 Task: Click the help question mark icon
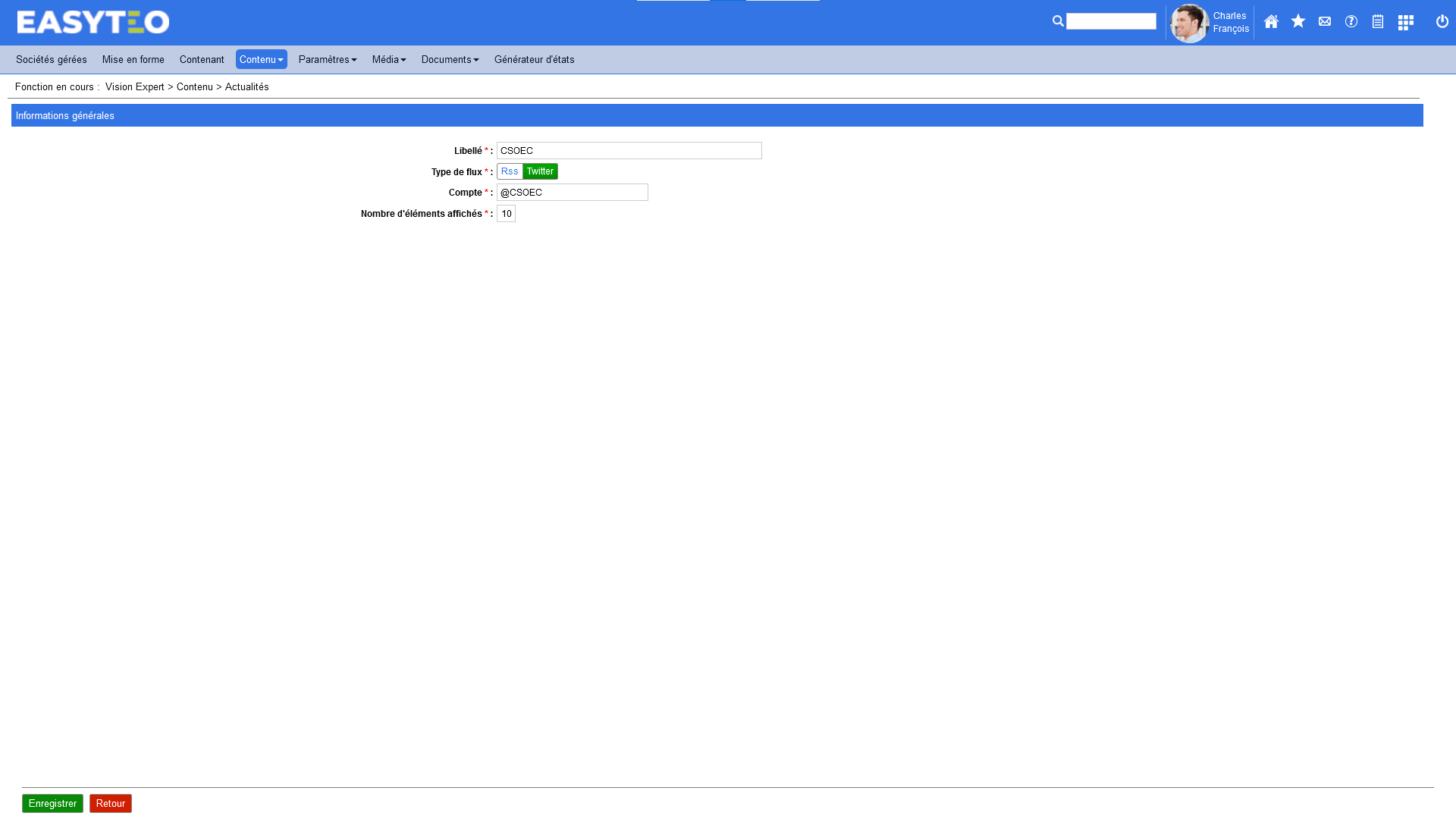[1351, 21]
